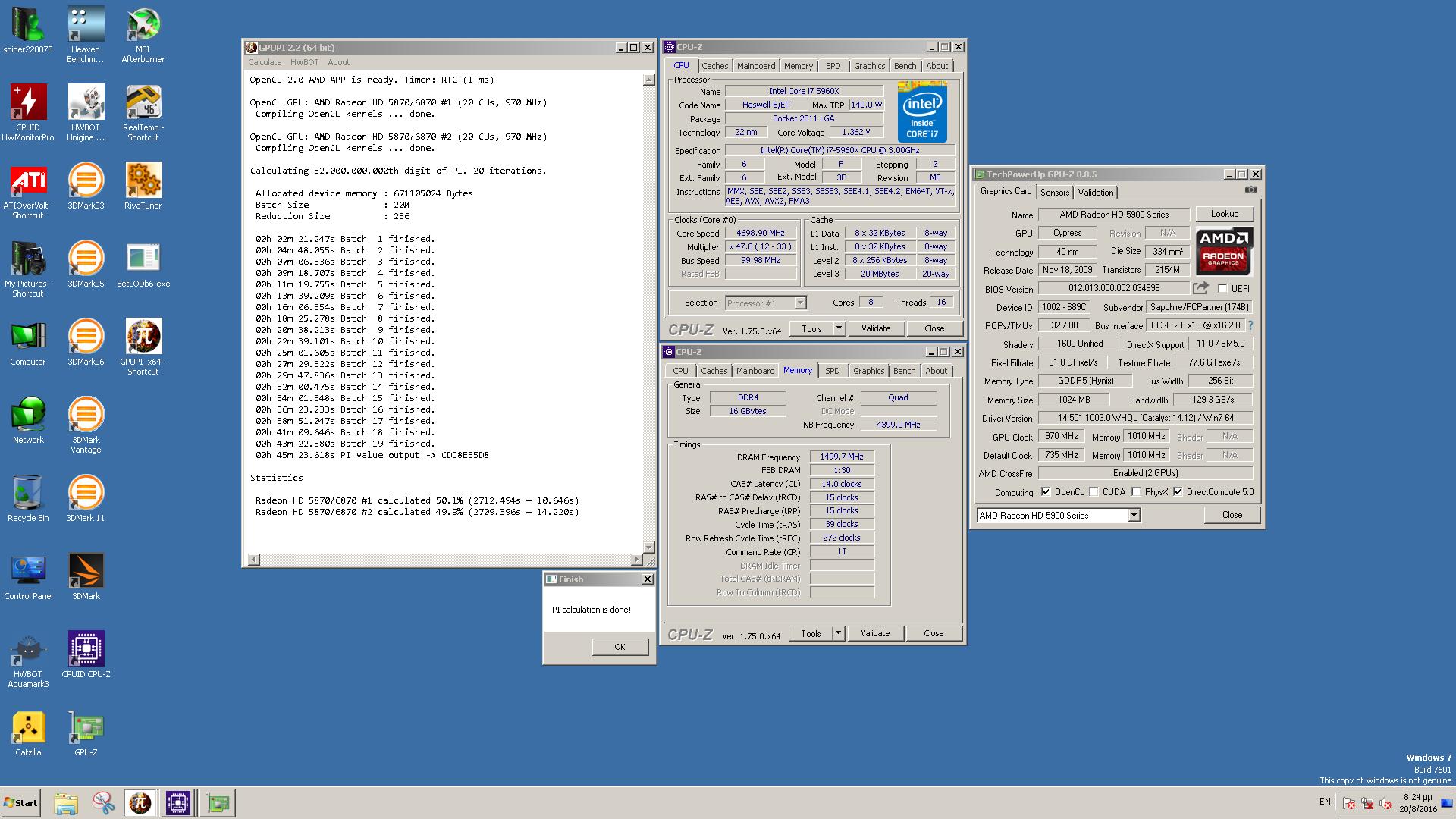
Task: Open Validation tab in GPU-Z
Action: click(x=1096, y=193)
